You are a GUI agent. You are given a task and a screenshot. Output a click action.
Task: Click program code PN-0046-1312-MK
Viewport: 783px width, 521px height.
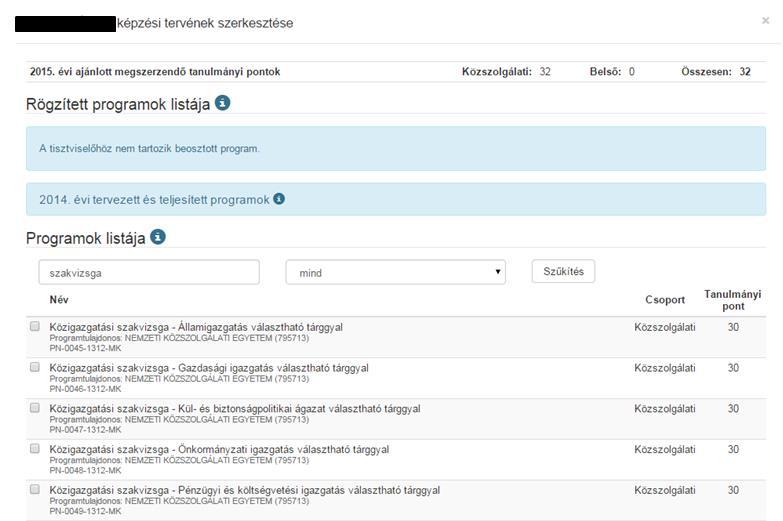[85, 389]
